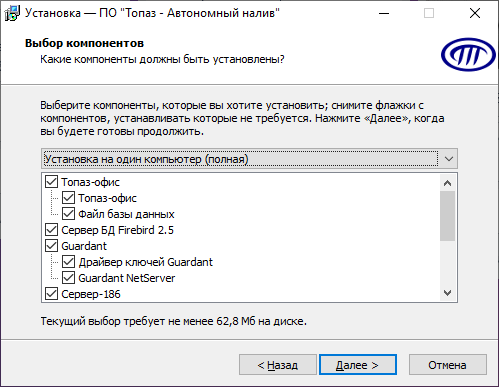This screenshot has height=387, width=499.
Task: Click the Topaz company logo
Action: [468, 54]
